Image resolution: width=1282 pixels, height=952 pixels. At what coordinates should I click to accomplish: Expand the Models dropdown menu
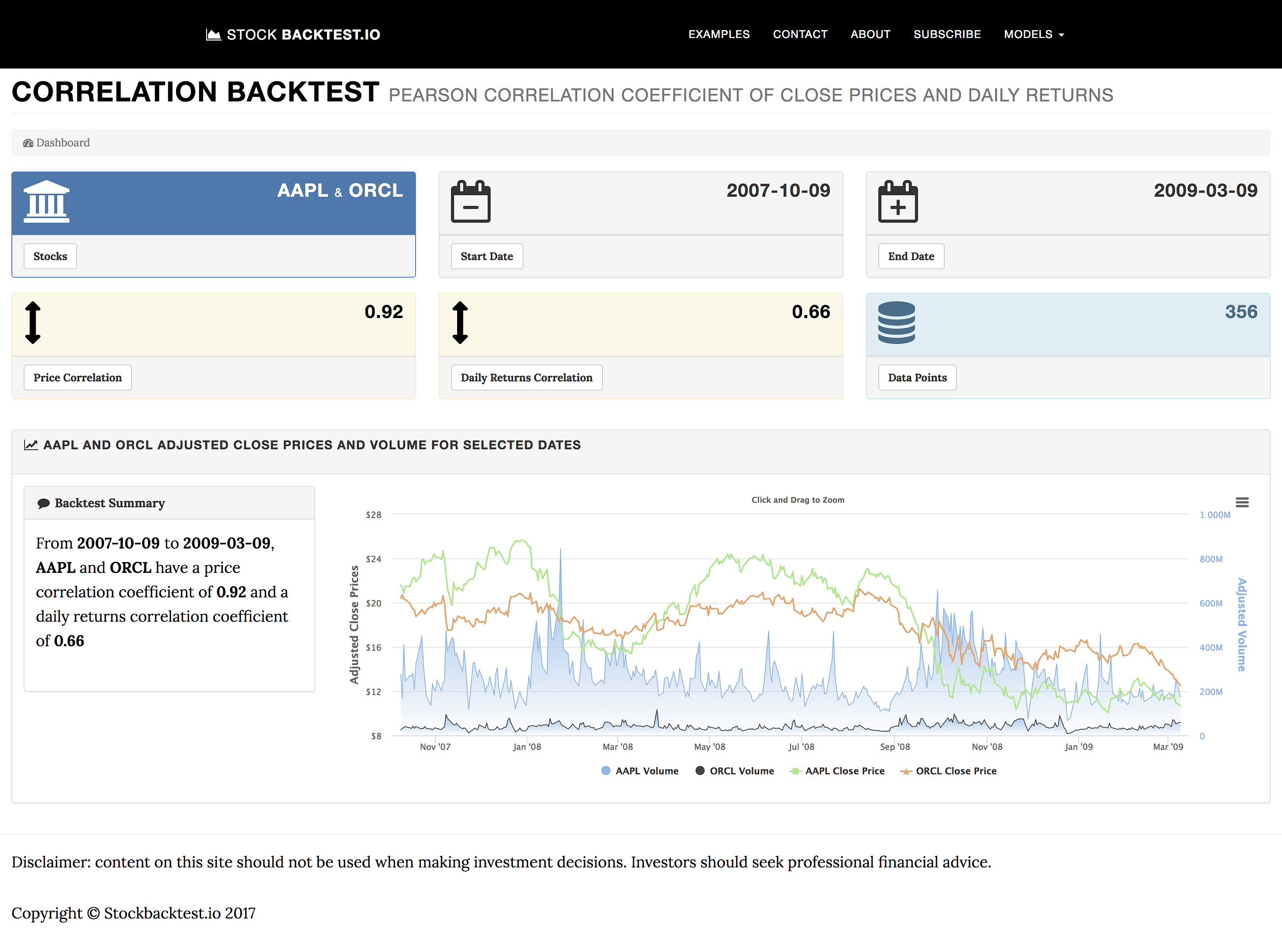pyautogui.click(x=1033, y=35)
